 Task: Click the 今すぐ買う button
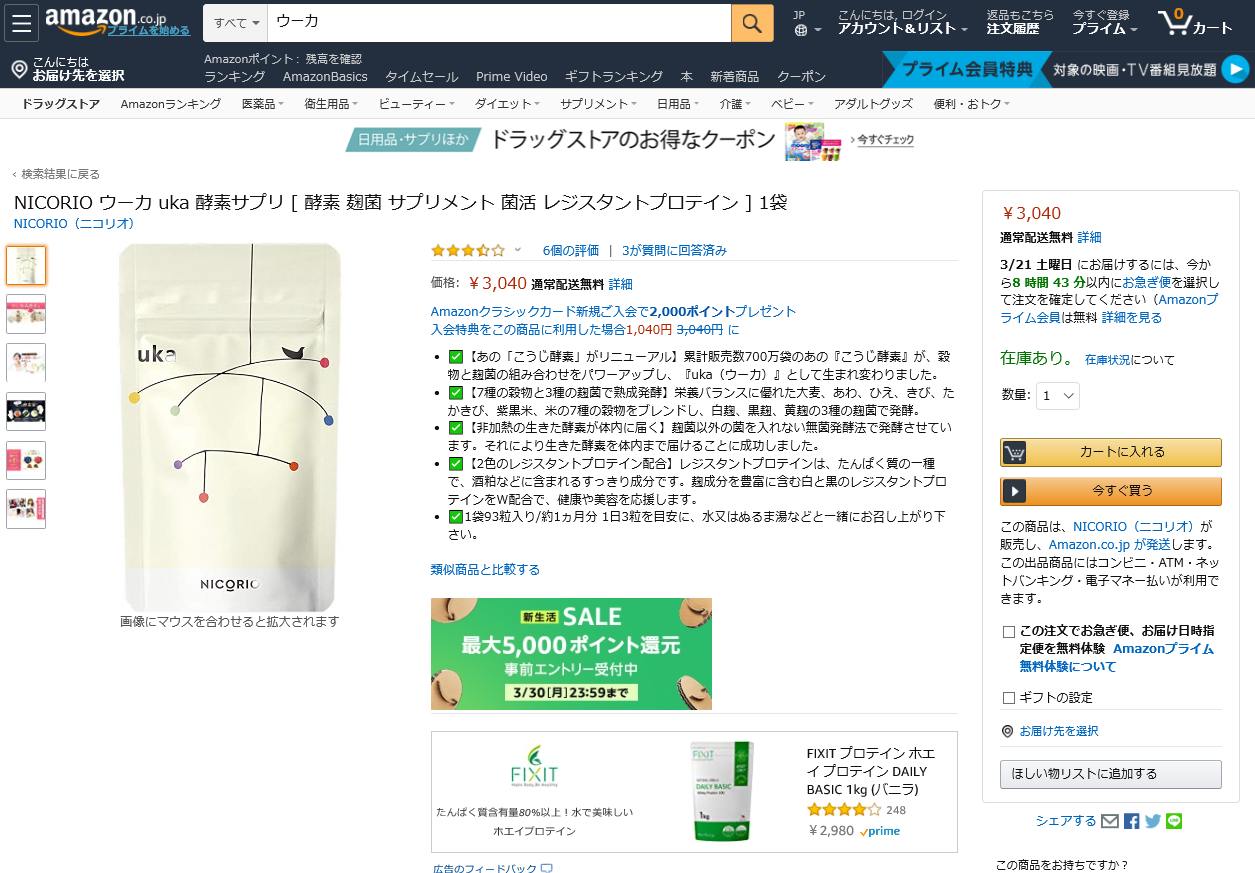coord(1111,491)
